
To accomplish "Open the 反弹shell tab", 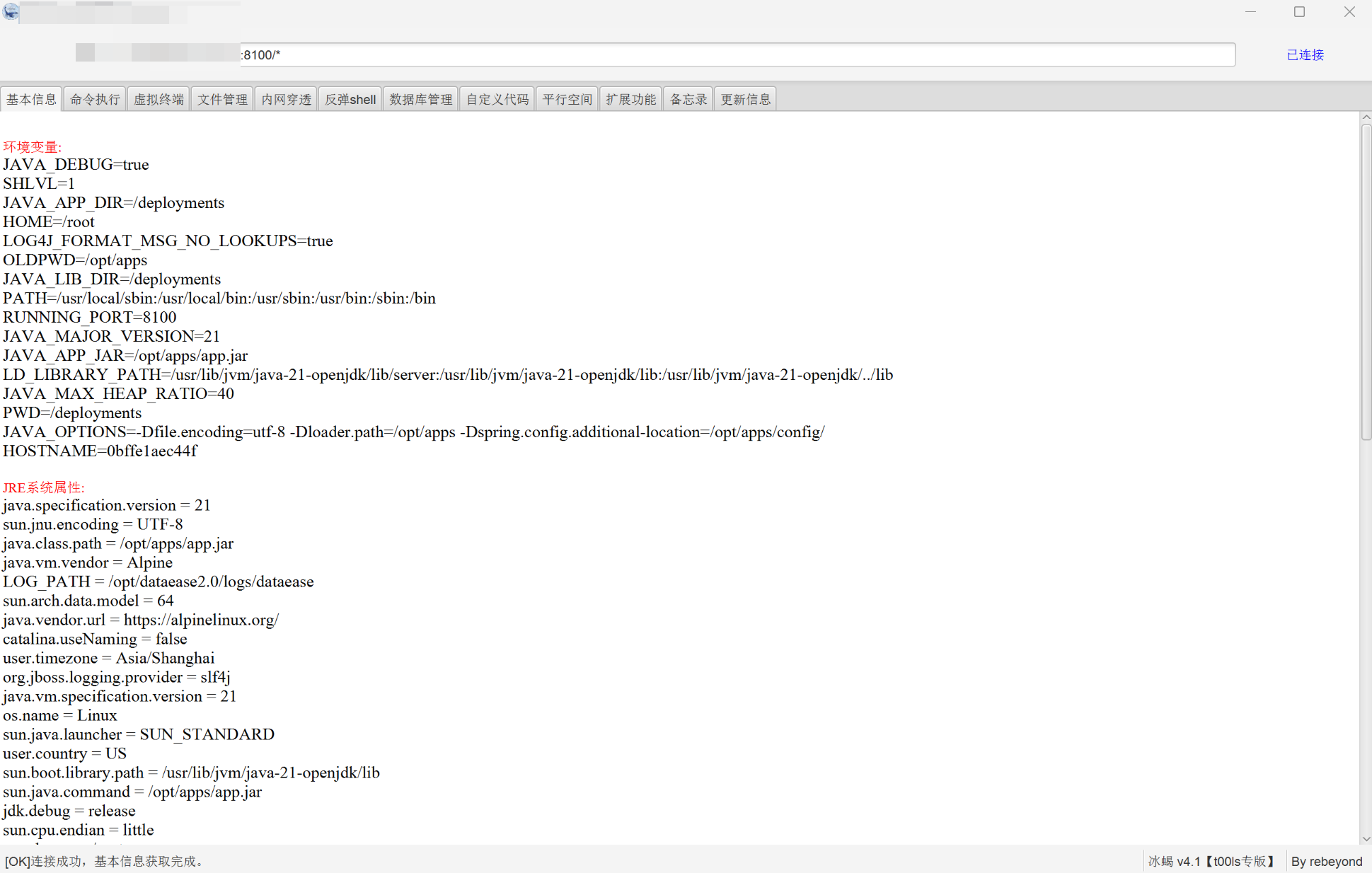I will point(350,99).
